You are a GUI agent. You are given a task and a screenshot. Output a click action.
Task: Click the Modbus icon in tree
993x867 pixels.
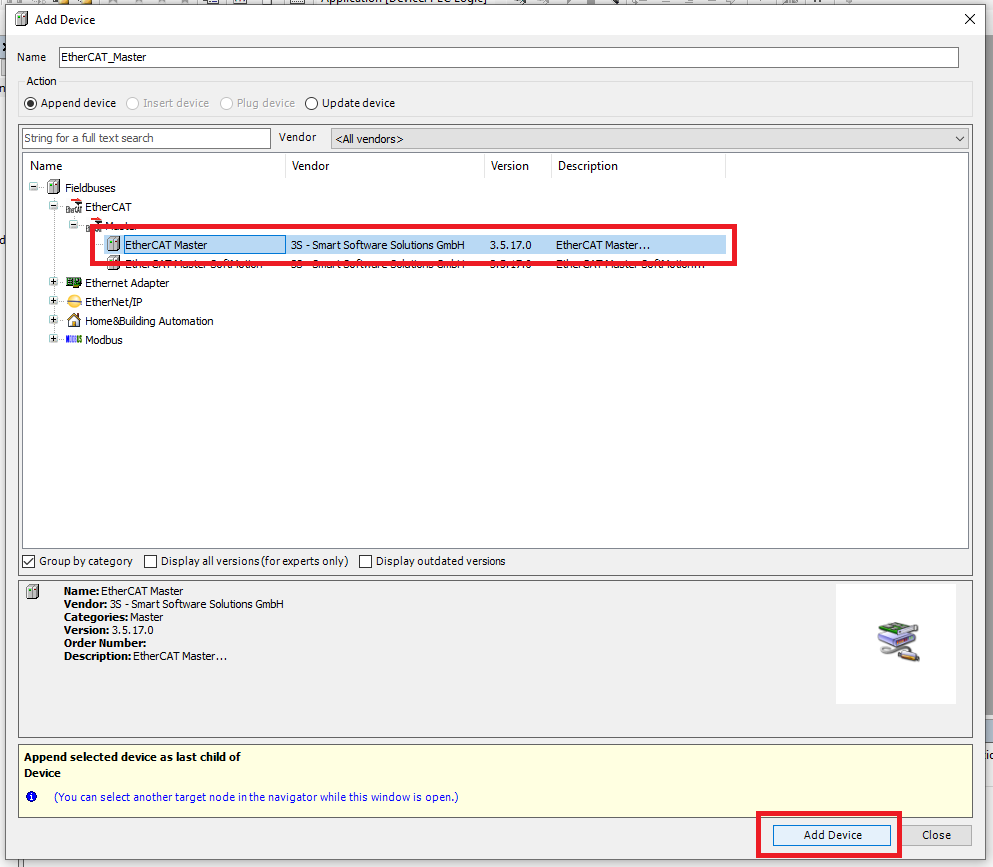click(x=73, y=340)
